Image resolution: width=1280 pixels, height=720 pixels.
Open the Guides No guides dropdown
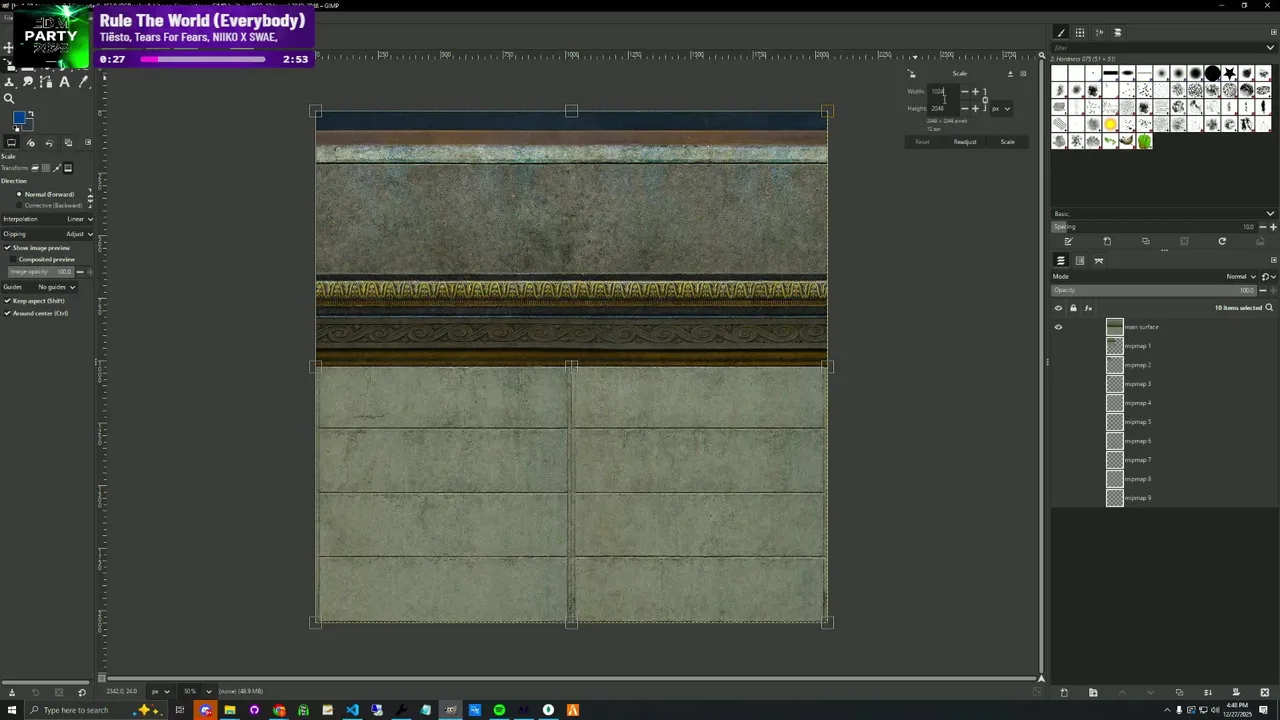tap(40, 287)
